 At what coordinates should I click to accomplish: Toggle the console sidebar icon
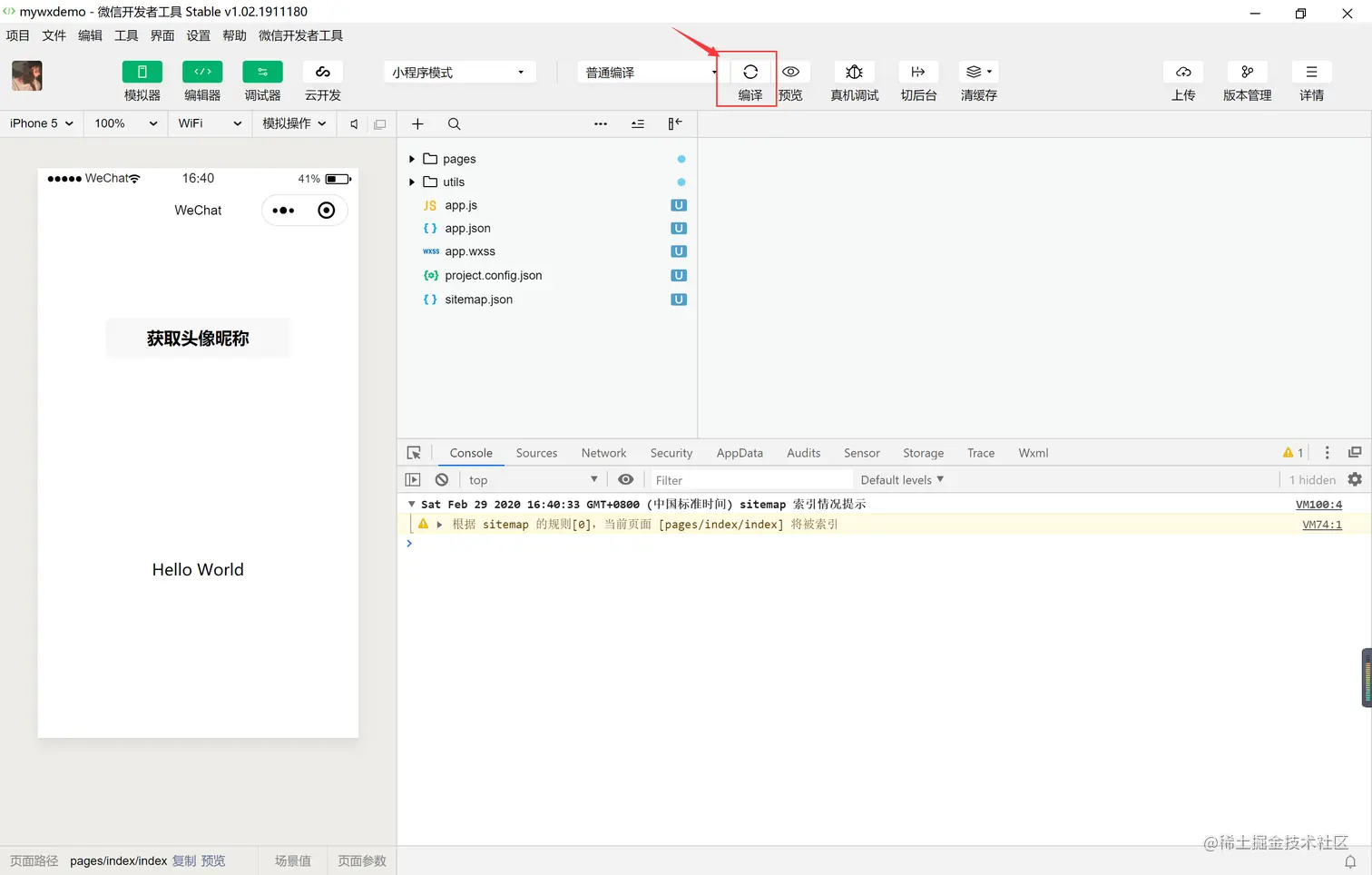pos(413,480)
